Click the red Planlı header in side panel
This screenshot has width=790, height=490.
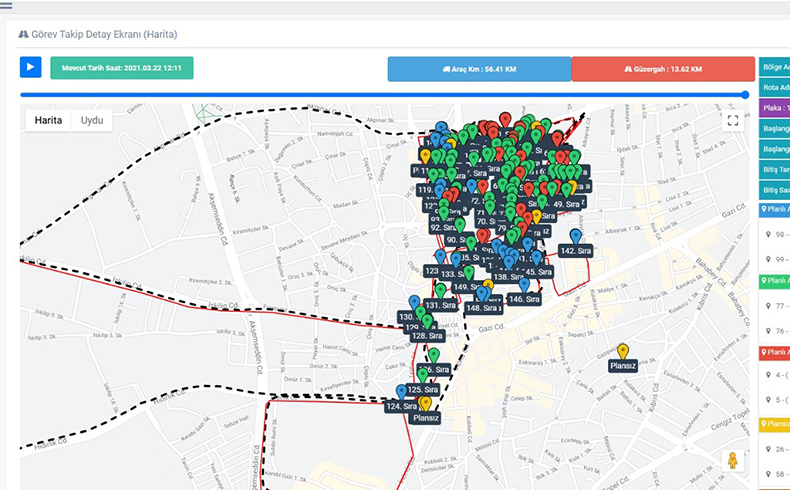point(774,353)
